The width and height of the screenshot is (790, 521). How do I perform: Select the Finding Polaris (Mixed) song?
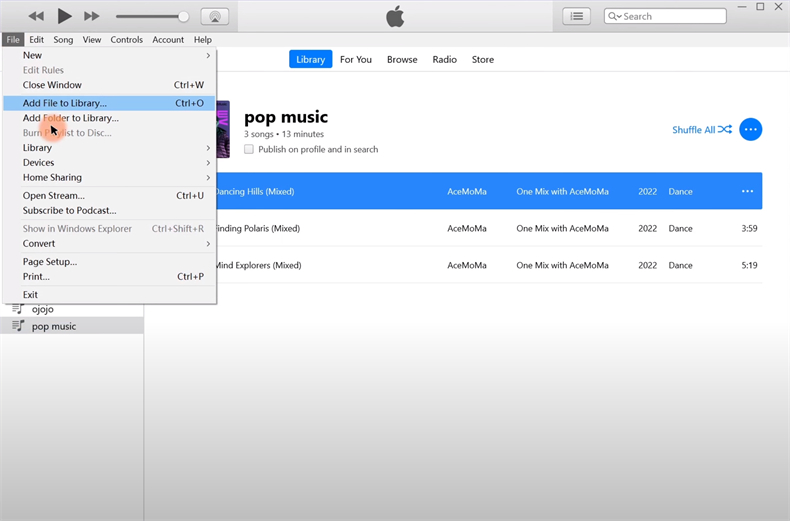tap(489, 228)
